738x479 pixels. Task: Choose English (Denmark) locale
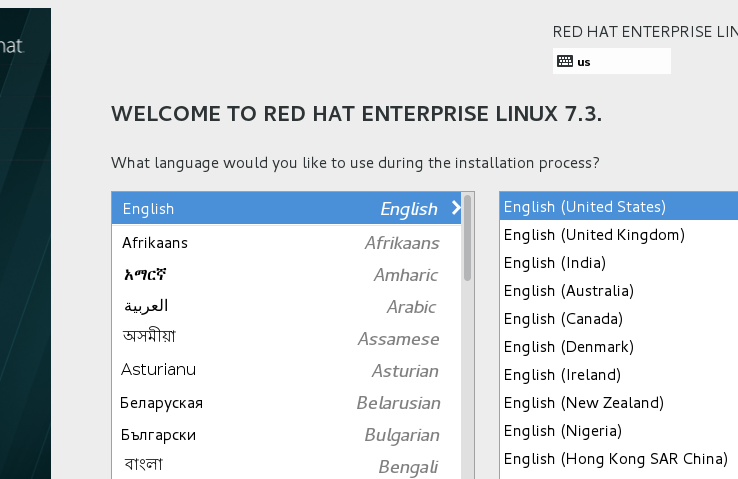point(618,347)
